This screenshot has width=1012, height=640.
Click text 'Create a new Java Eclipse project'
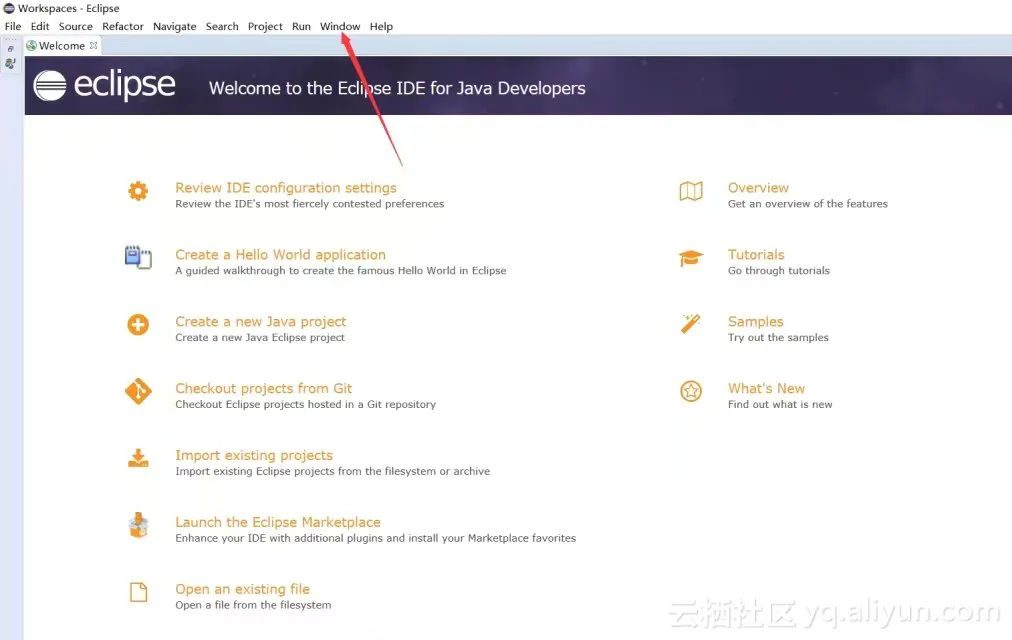point(260,337)
